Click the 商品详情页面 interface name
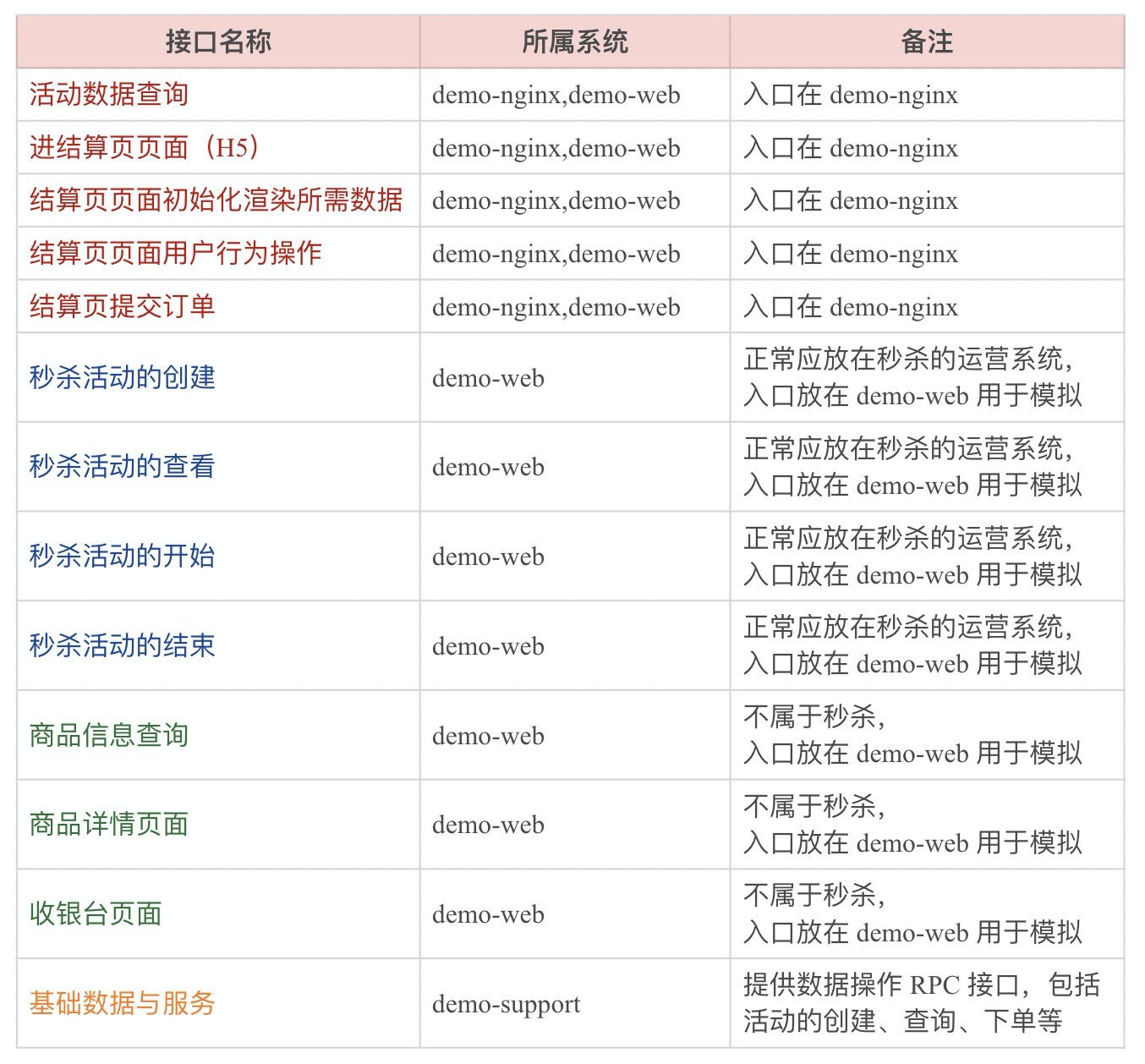Screen dimensions: 1145x1064 tap(109, 824)
